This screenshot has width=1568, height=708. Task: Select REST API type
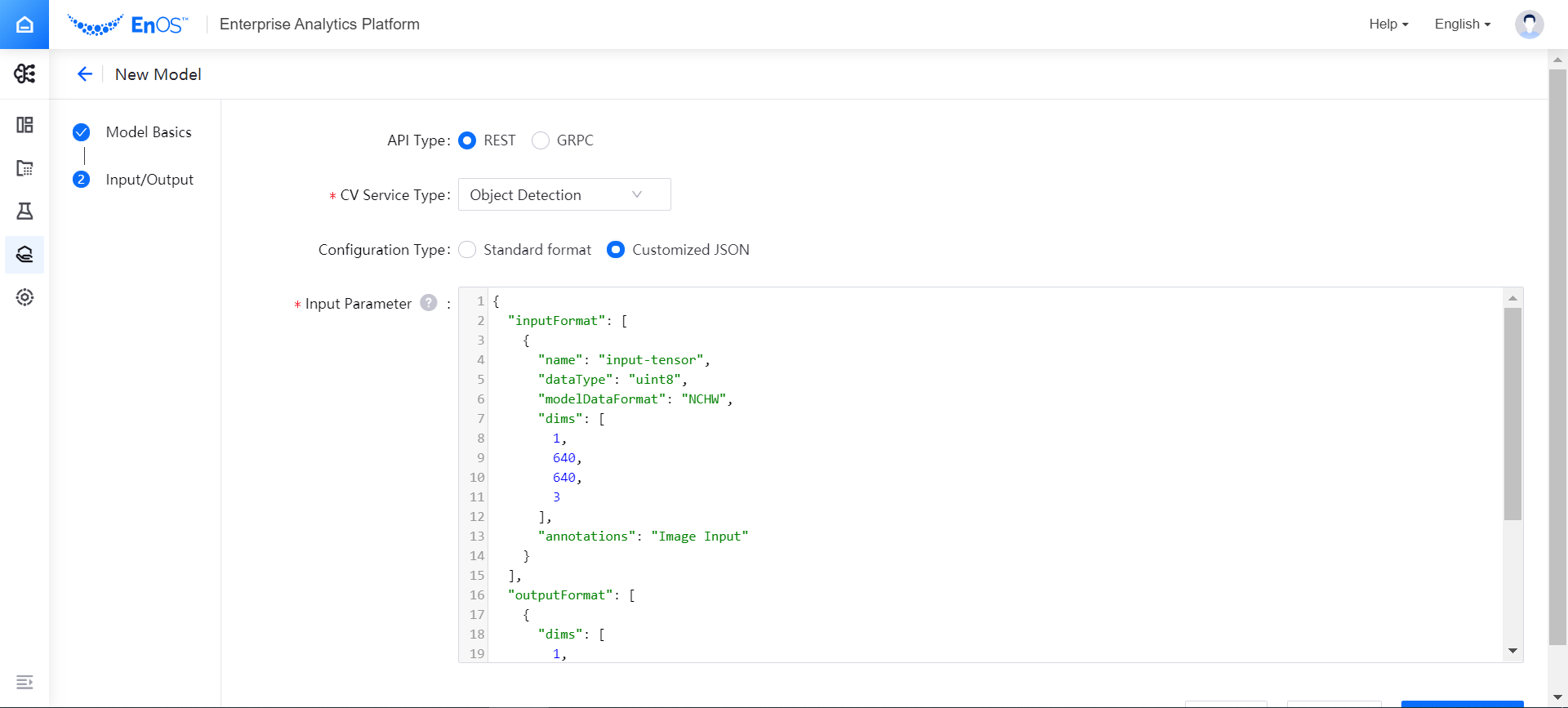pos(467,140)
